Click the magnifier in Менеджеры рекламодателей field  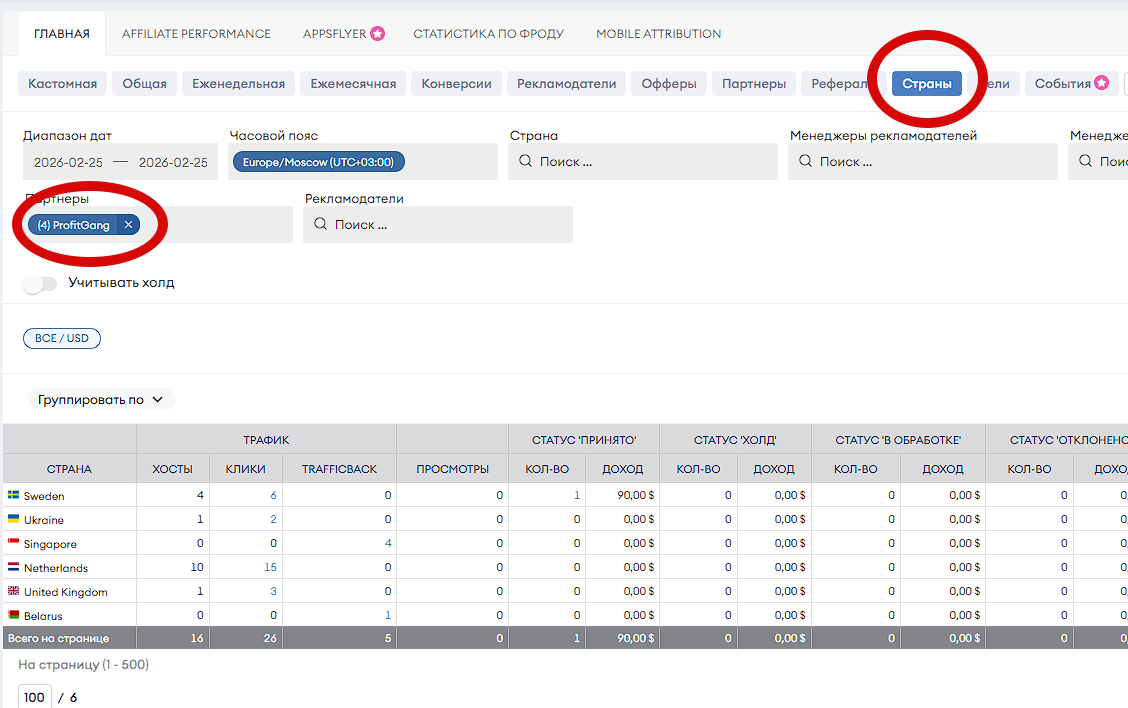806,161
